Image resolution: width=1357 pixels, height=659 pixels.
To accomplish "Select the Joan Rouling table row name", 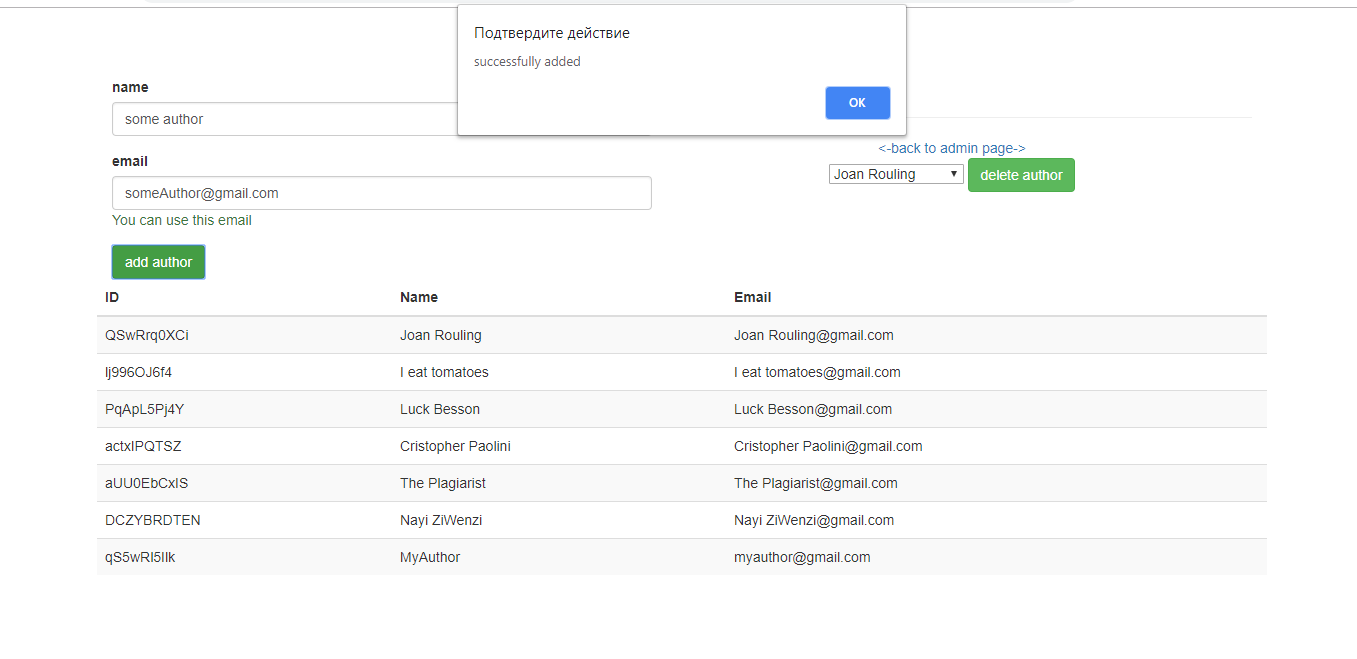I will point(440,335).
